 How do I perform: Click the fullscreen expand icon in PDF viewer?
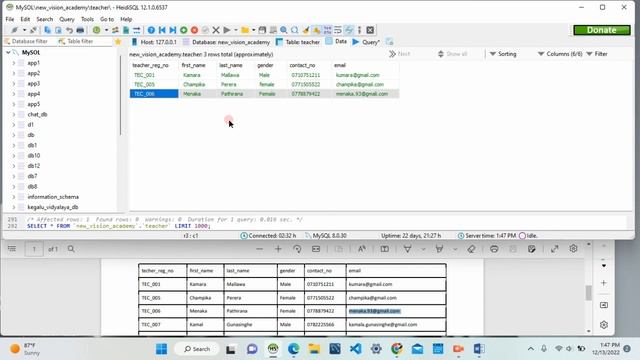tap(554, 249)
